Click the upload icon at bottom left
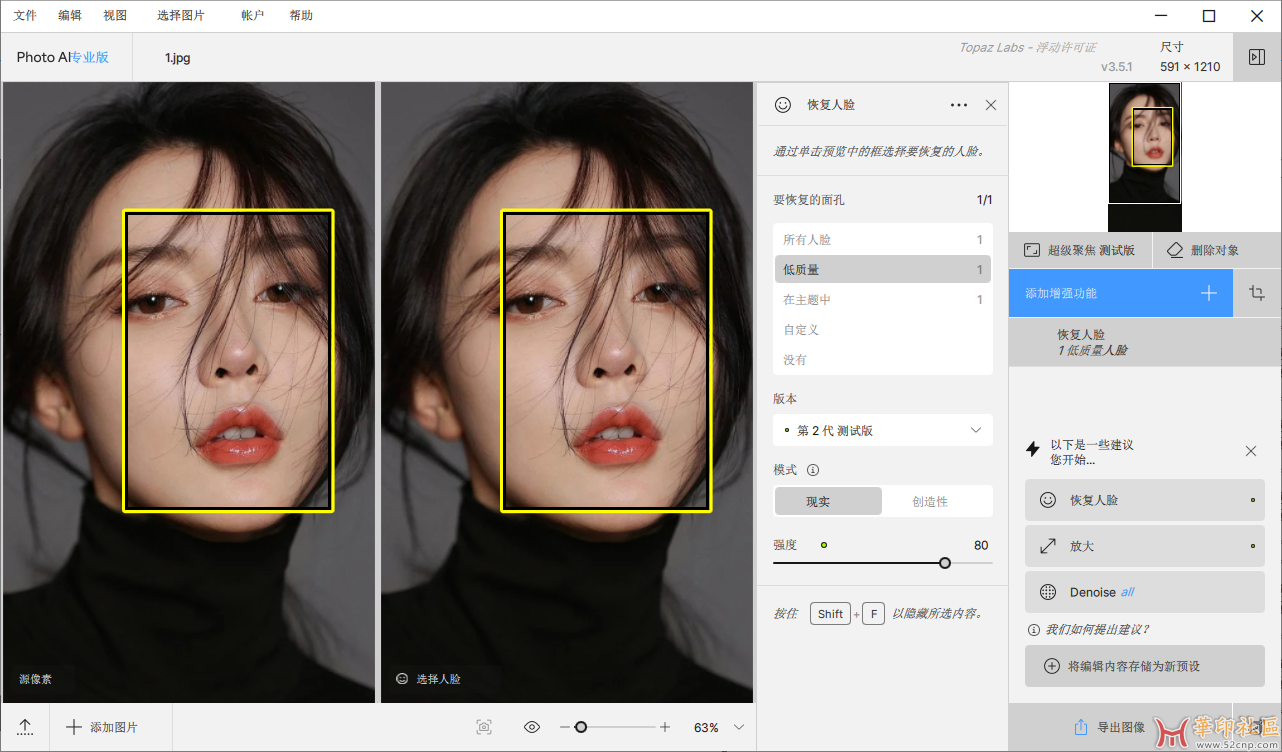The width and height of the screenshot is (1282, 752). click(25, 727)
